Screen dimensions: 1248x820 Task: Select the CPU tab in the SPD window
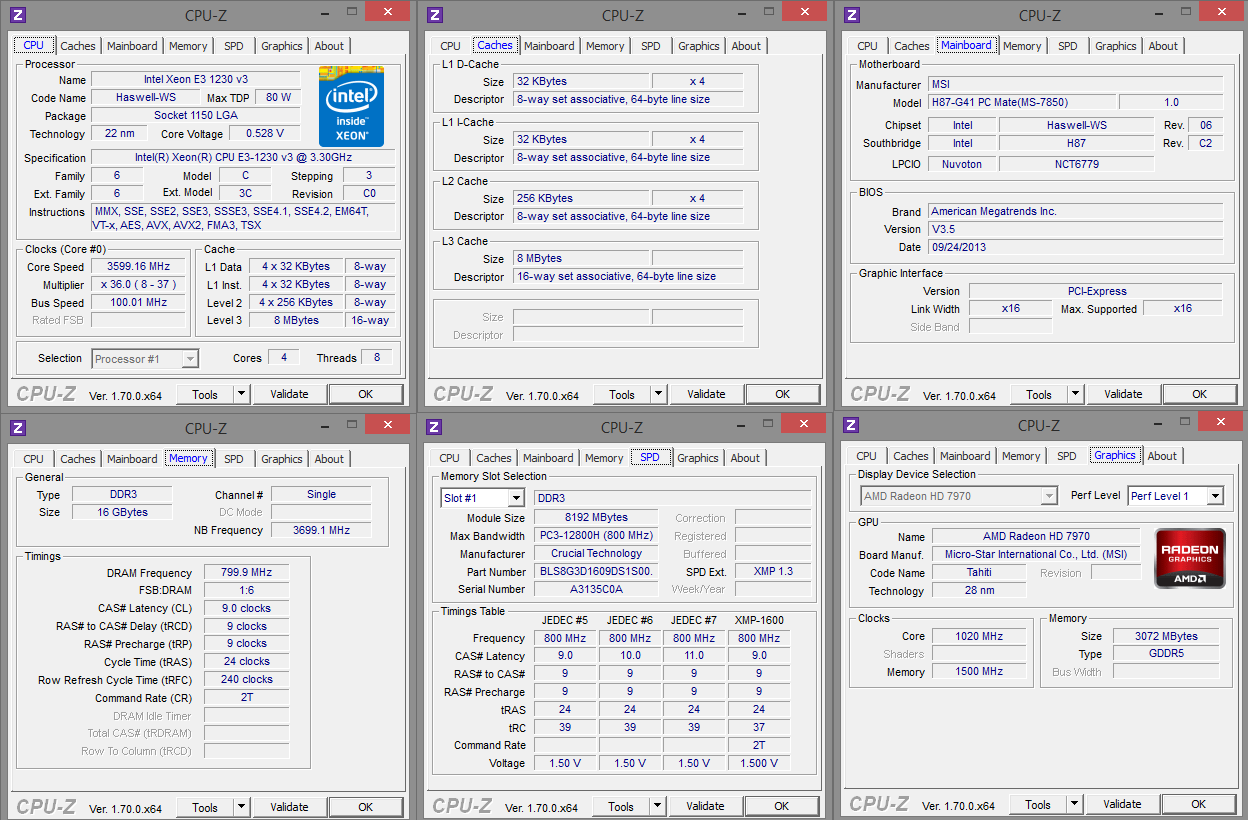click(x=450, y=458)
